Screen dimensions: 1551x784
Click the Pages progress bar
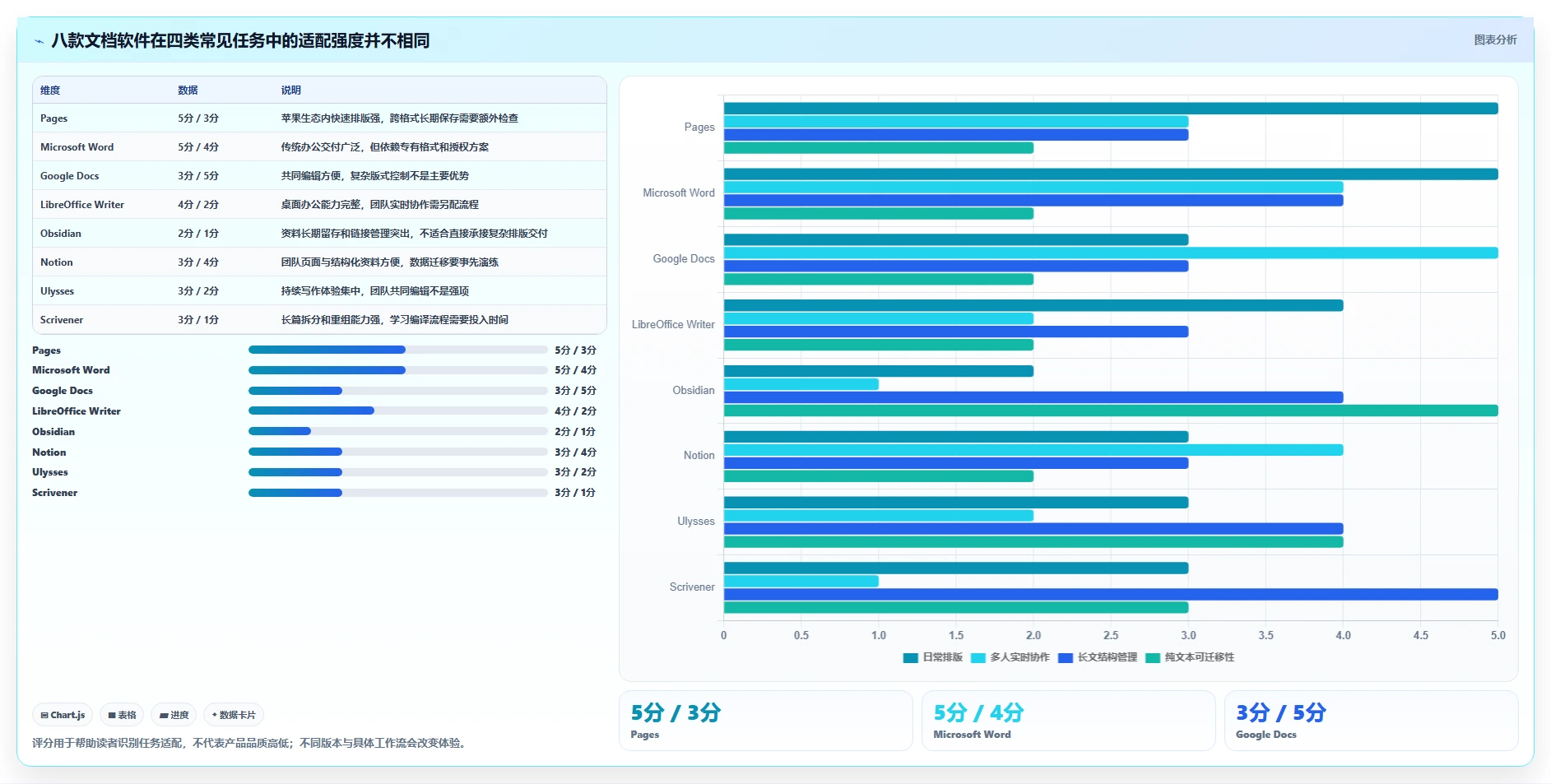click(x=398, y=350)
